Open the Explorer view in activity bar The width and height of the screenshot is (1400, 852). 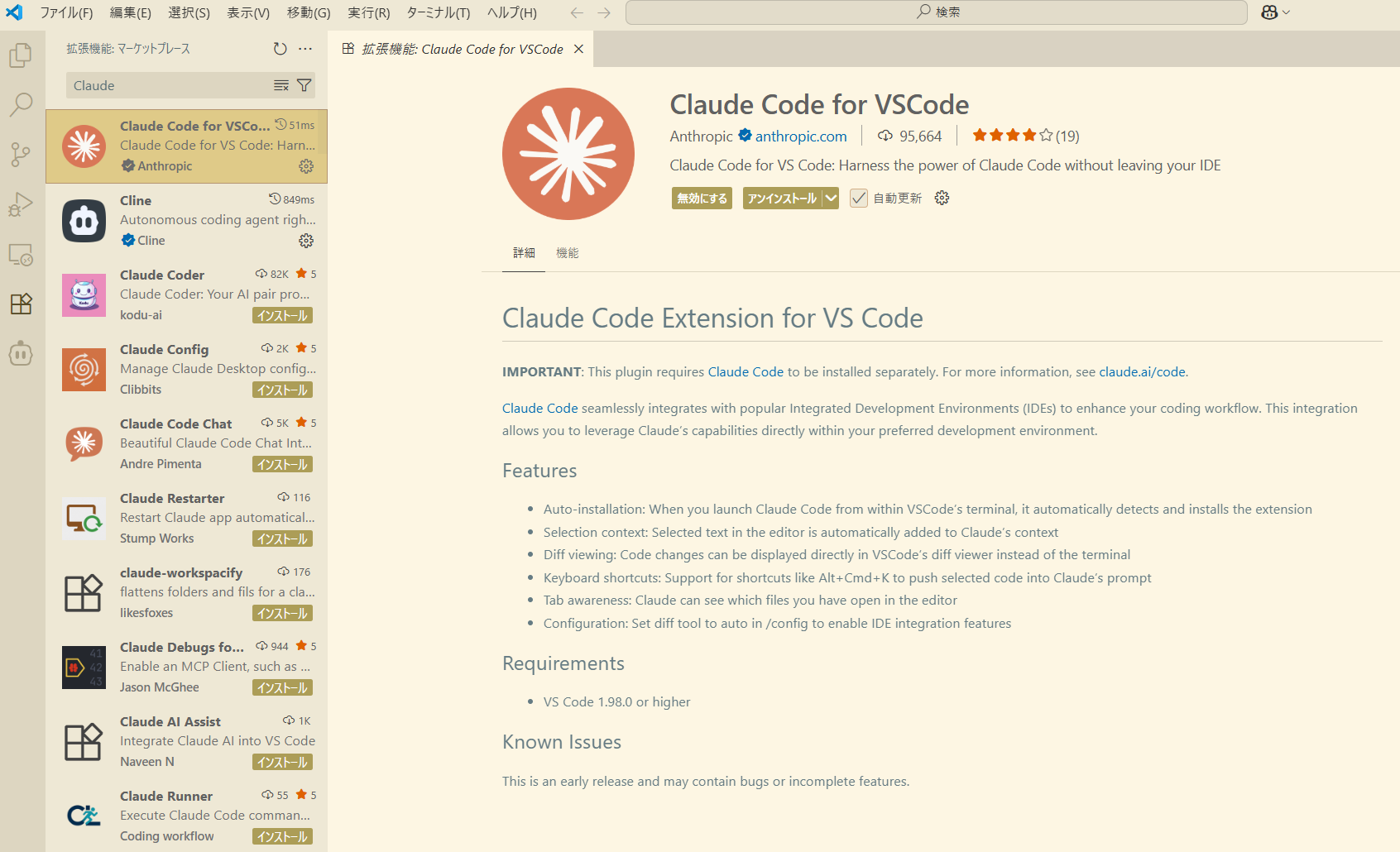click(x=21, y=55)
